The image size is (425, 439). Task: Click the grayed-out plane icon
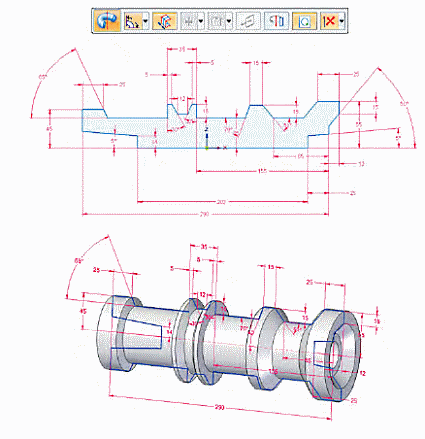pyautogui.click(x=248, y=22)
